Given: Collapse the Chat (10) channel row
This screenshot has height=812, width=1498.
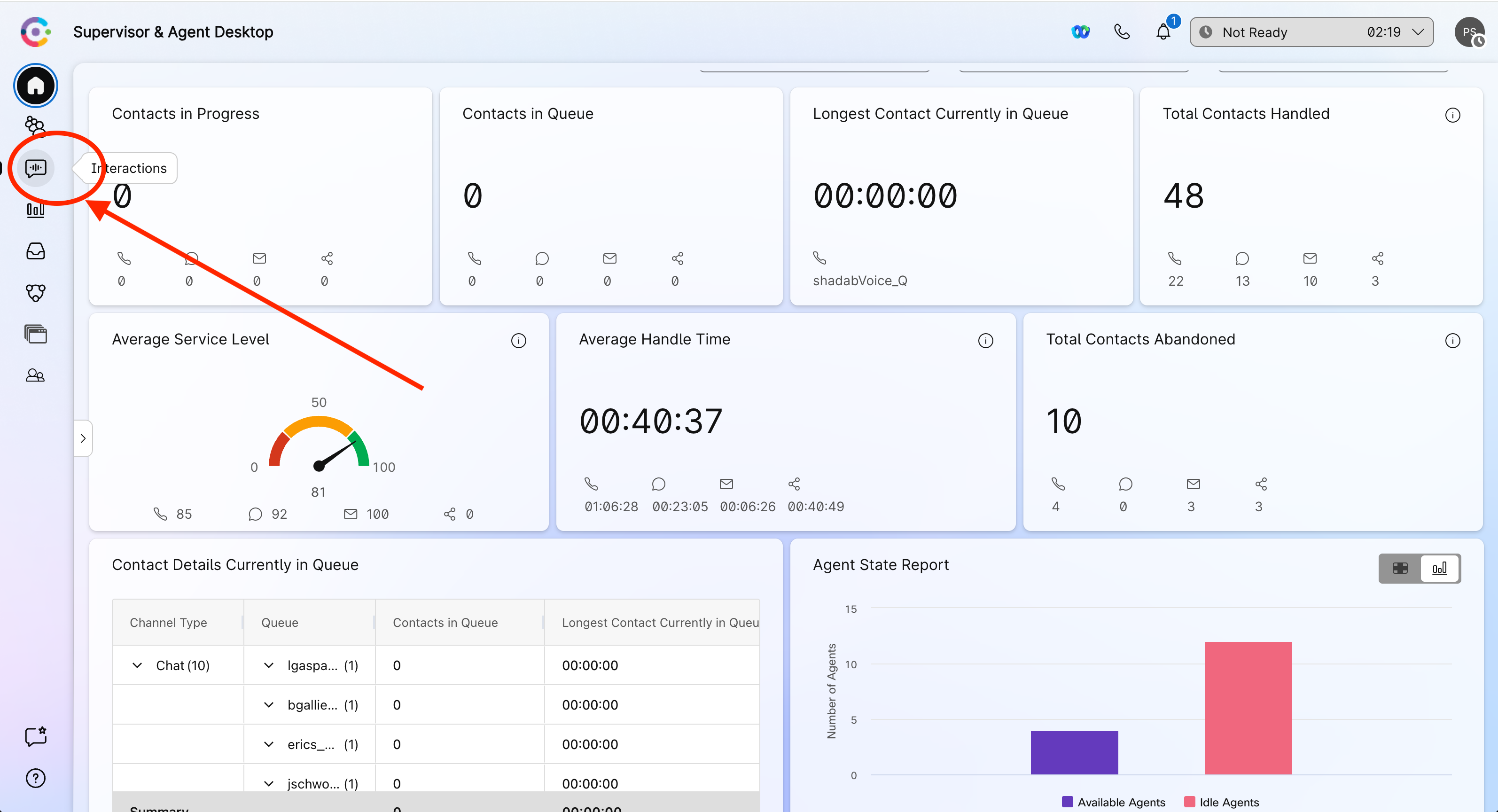Looking at the screenshot, I should 137,665.
